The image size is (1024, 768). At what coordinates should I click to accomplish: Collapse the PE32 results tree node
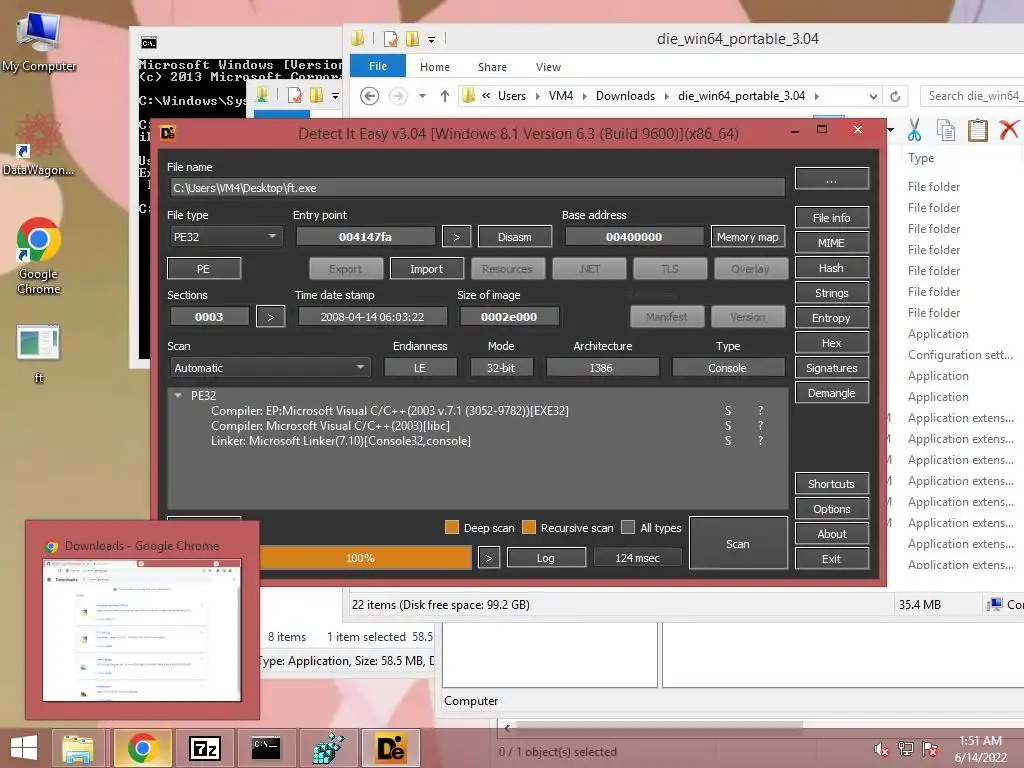pyautogui.click(x=178, y=395)
